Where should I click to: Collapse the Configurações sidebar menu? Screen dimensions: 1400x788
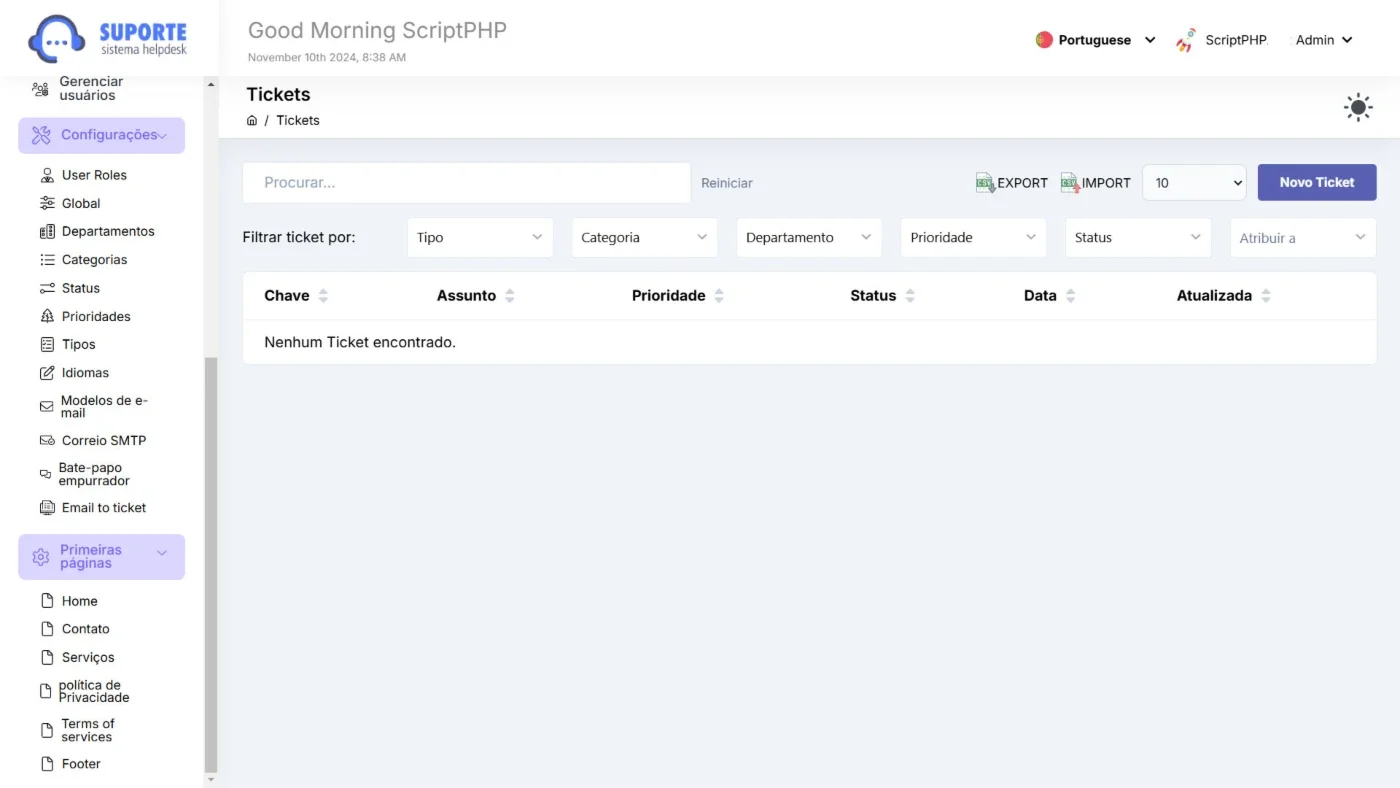tap(101, 135)
